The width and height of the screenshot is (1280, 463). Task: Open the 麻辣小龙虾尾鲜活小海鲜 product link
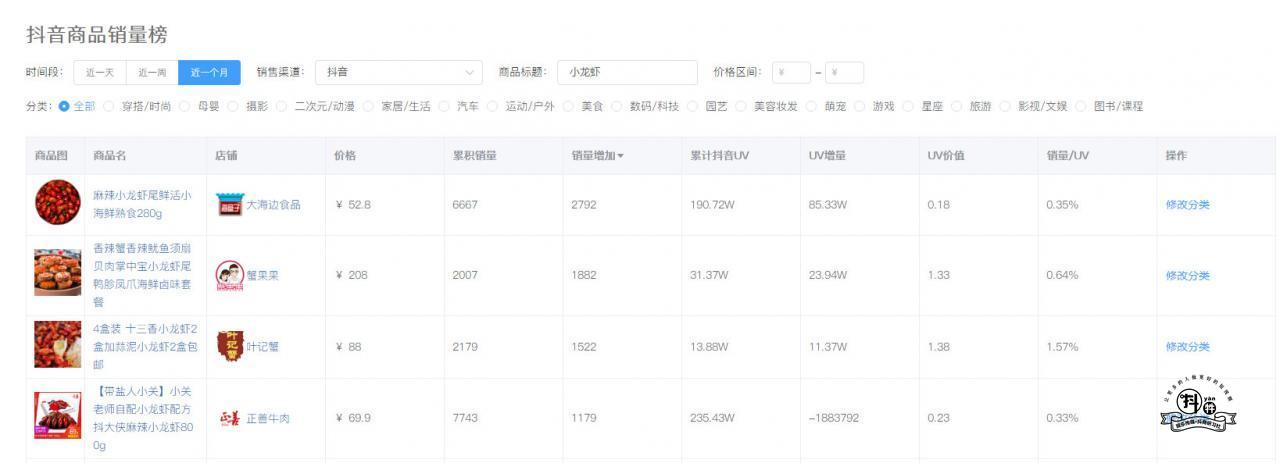142,204
